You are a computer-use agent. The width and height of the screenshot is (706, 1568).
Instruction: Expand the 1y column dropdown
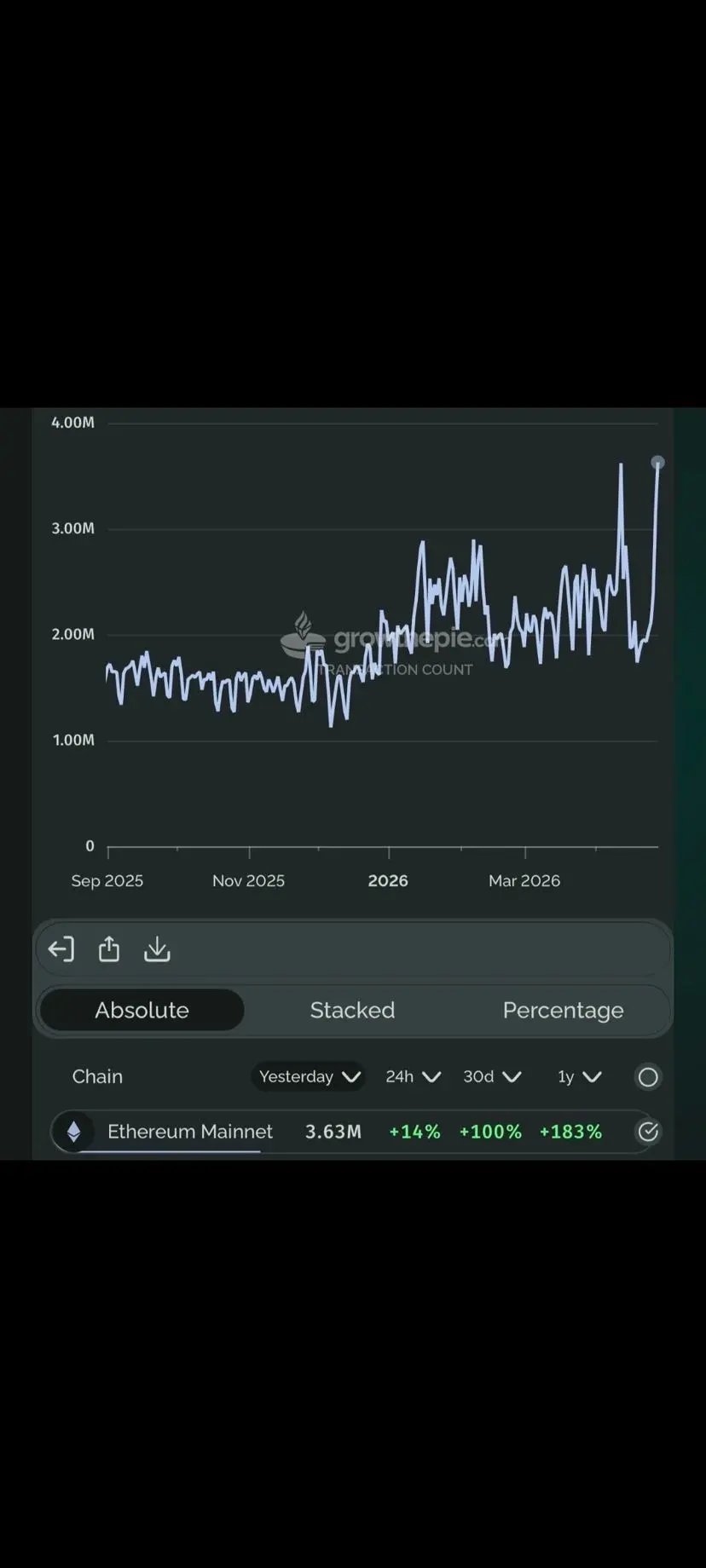pos(580,1077)
